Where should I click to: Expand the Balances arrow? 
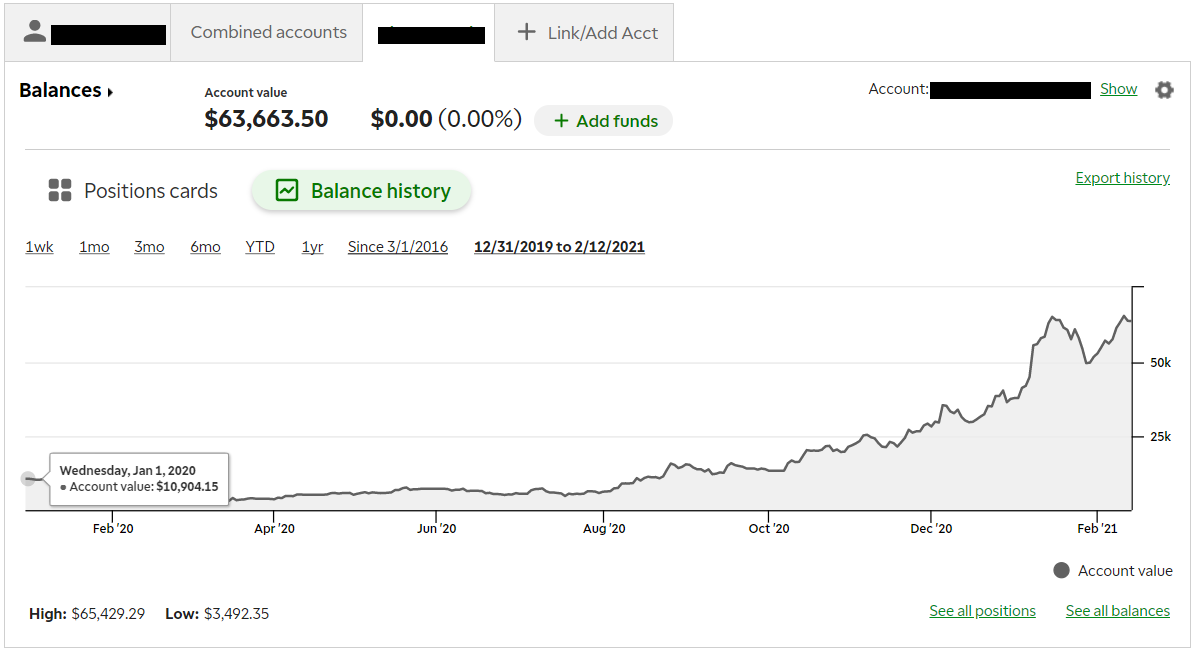click(x=110, y=92)
